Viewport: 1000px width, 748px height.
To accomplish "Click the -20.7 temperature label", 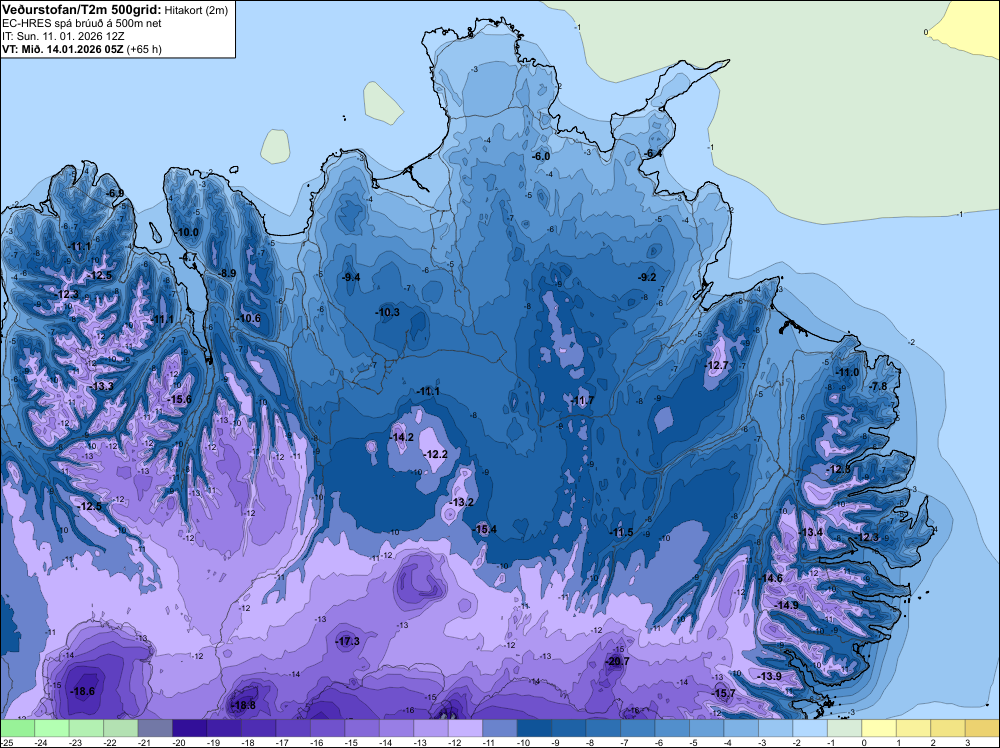I will (x=617, y=661).
